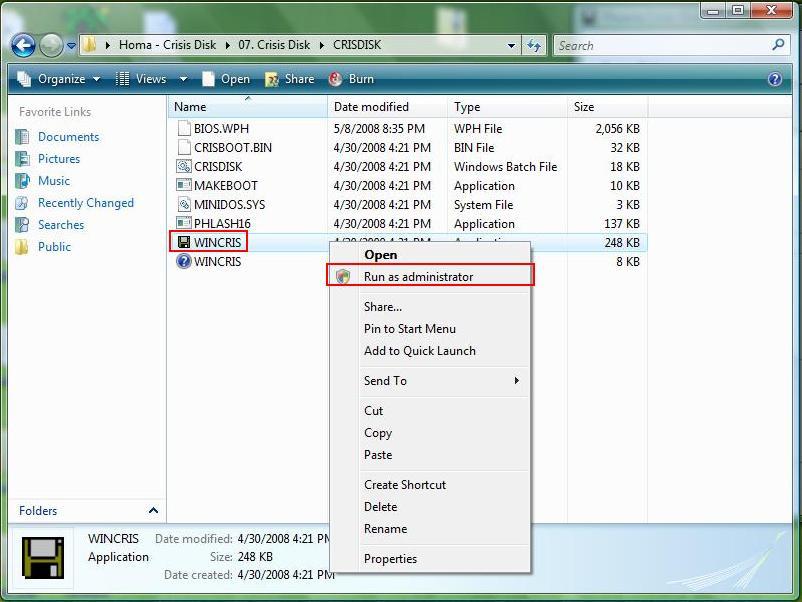The width and height of the screenshot is (802, 602).
Task: Expand the address bar history dropdown
Action: pos(511,46)
